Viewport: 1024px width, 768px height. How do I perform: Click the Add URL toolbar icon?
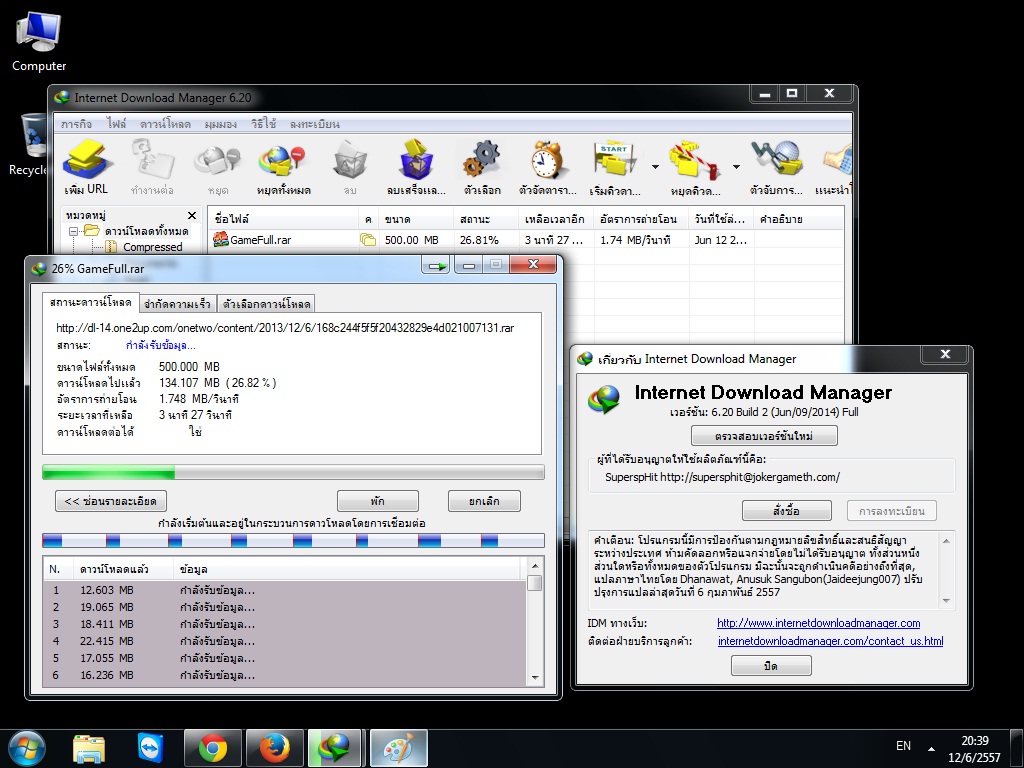(86, 167)
